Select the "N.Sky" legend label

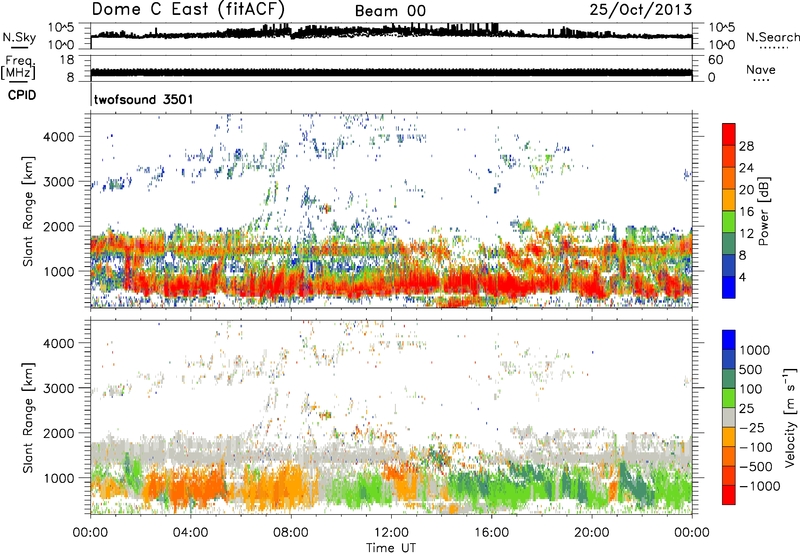tap(19, 37)
